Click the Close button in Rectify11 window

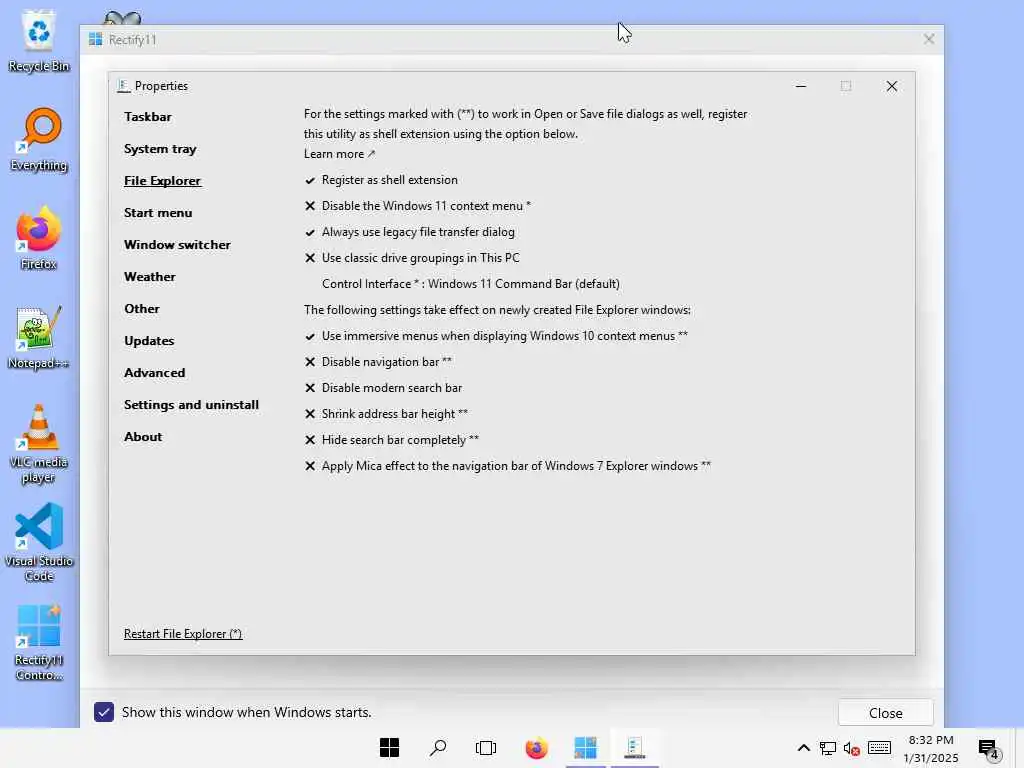(x=886, y=713)
